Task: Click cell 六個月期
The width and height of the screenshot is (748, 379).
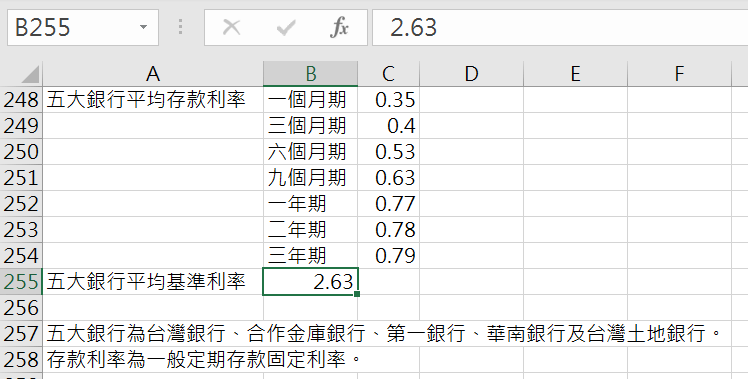Action: click(x=311, y=152)
